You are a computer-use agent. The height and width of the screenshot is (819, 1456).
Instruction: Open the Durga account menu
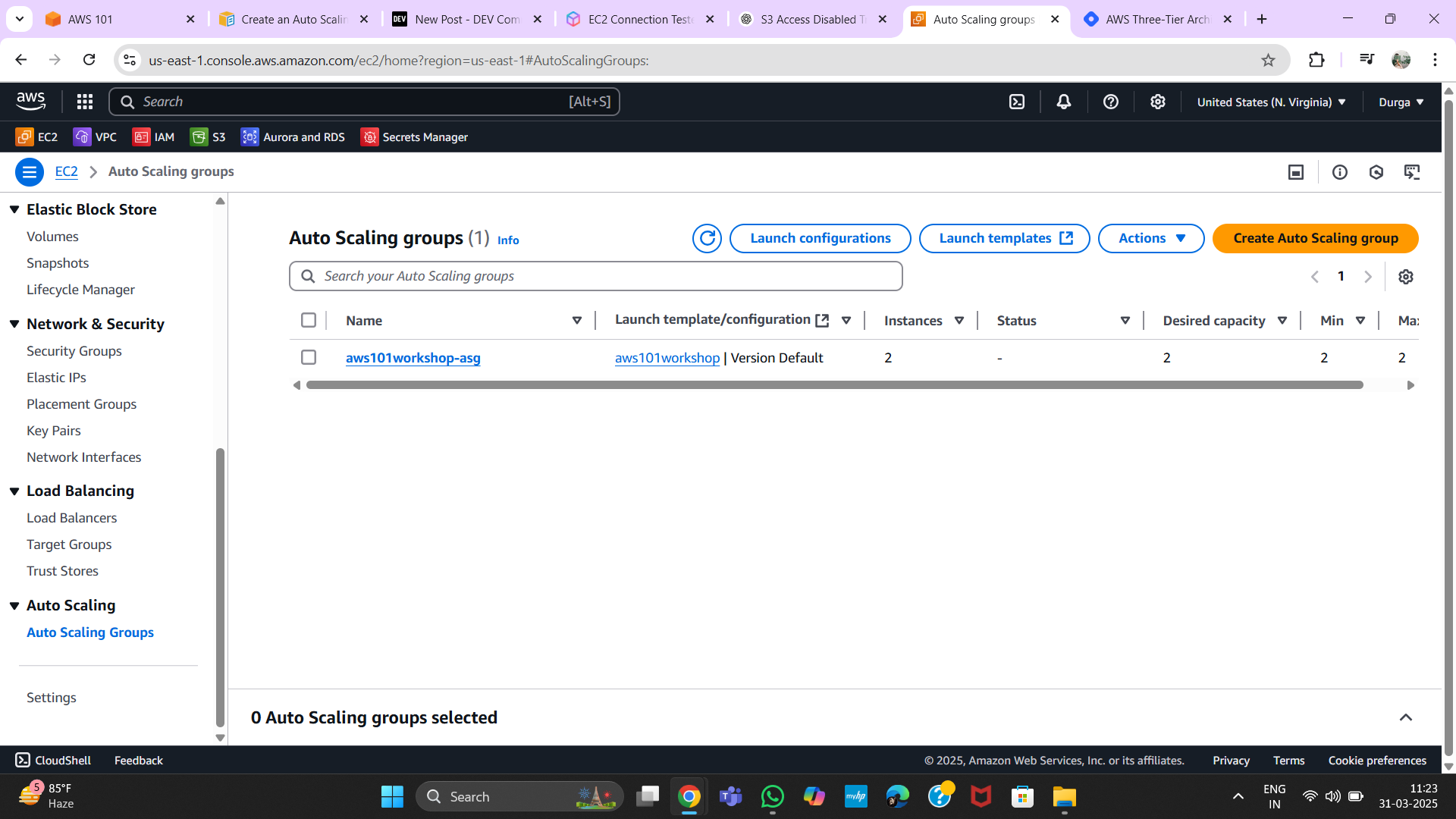click(1401, 102)
